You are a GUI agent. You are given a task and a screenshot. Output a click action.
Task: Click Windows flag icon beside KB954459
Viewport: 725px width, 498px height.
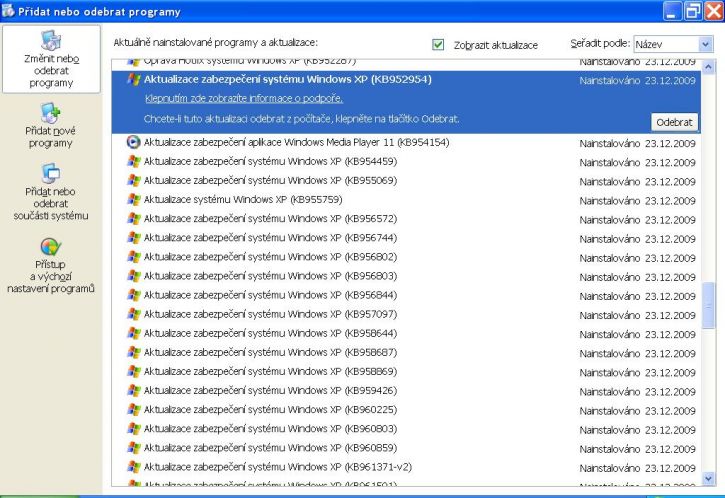[134, 161]
